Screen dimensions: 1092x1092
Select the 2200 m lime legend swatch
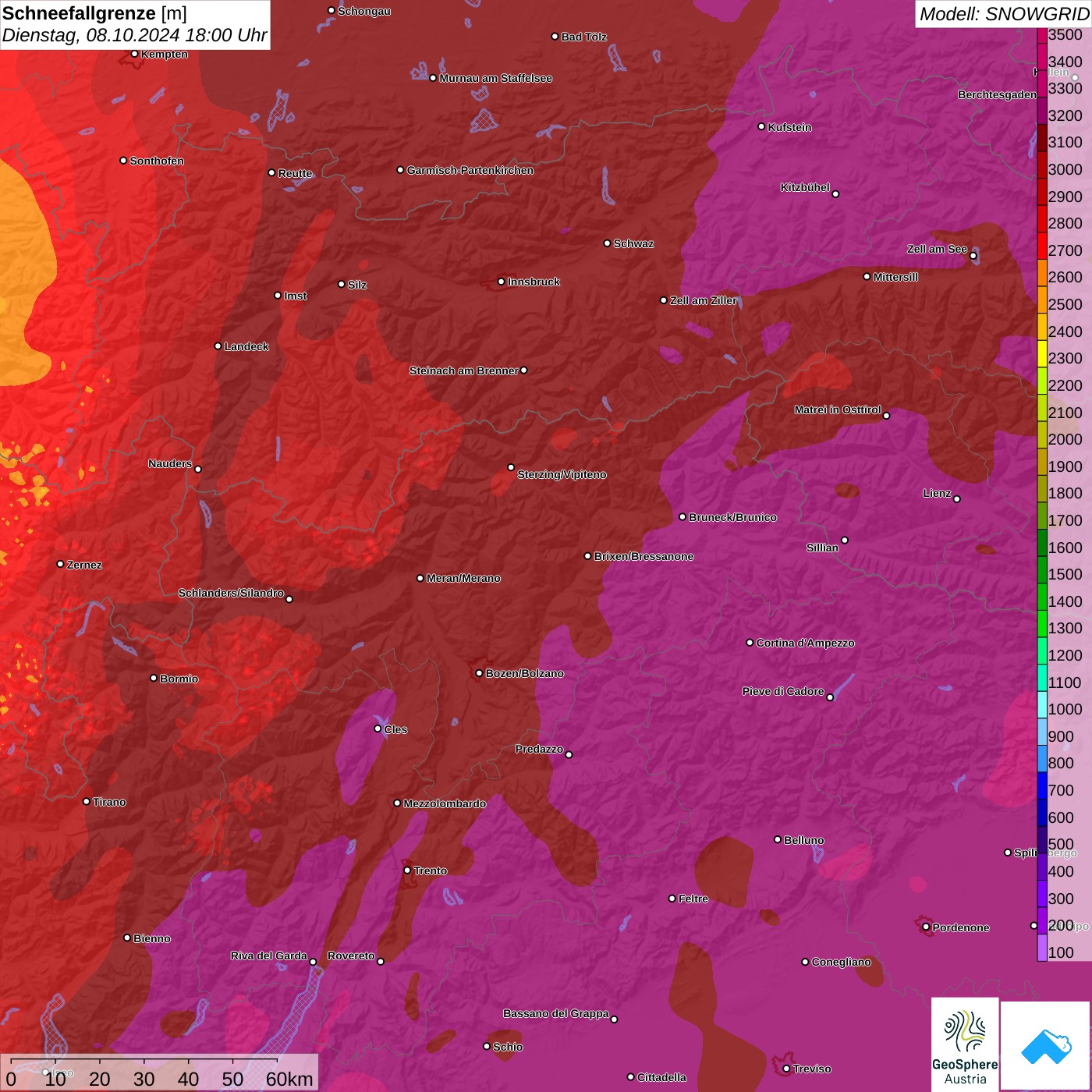pos(1042,380)
